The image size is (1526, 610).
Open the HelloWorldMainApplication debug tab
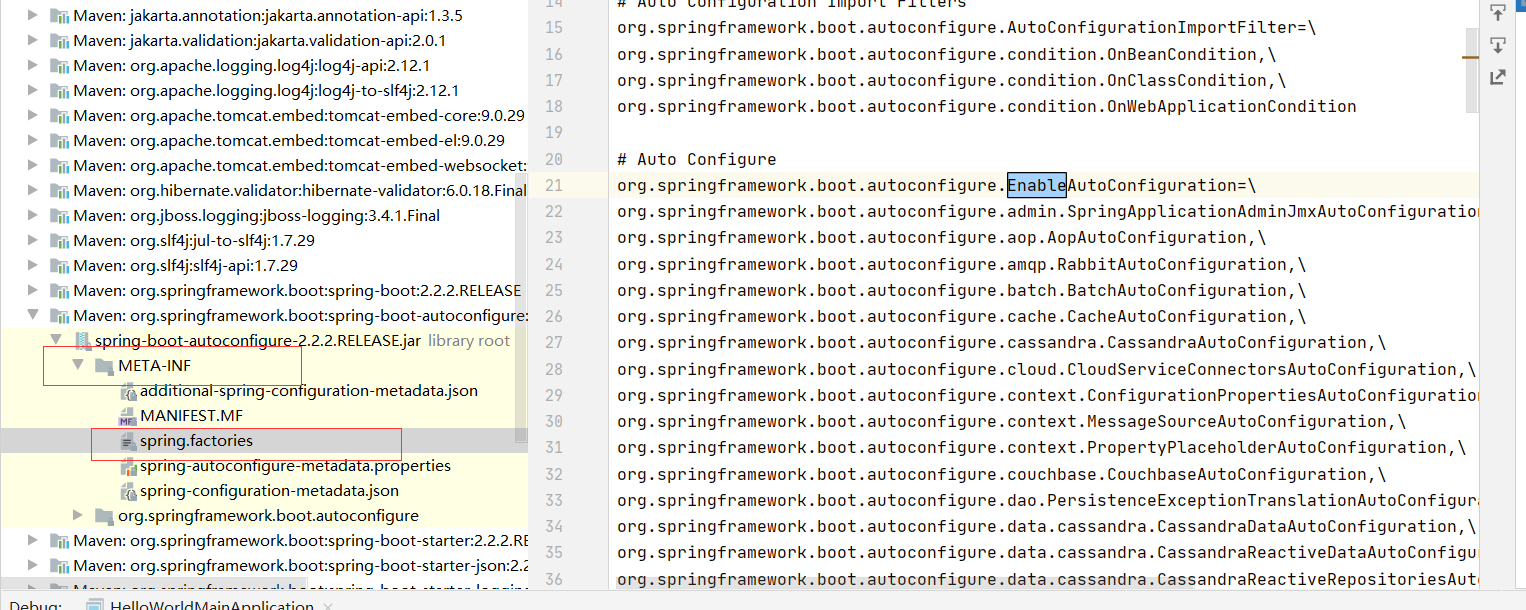210,604
